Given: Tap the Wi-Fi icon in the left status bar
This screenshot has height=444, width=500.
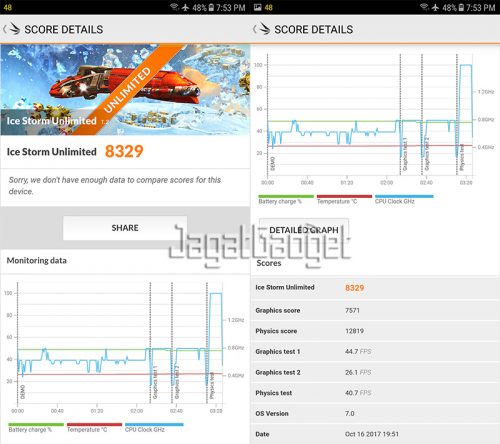Looking at the screenshot, I should [174, 7].
